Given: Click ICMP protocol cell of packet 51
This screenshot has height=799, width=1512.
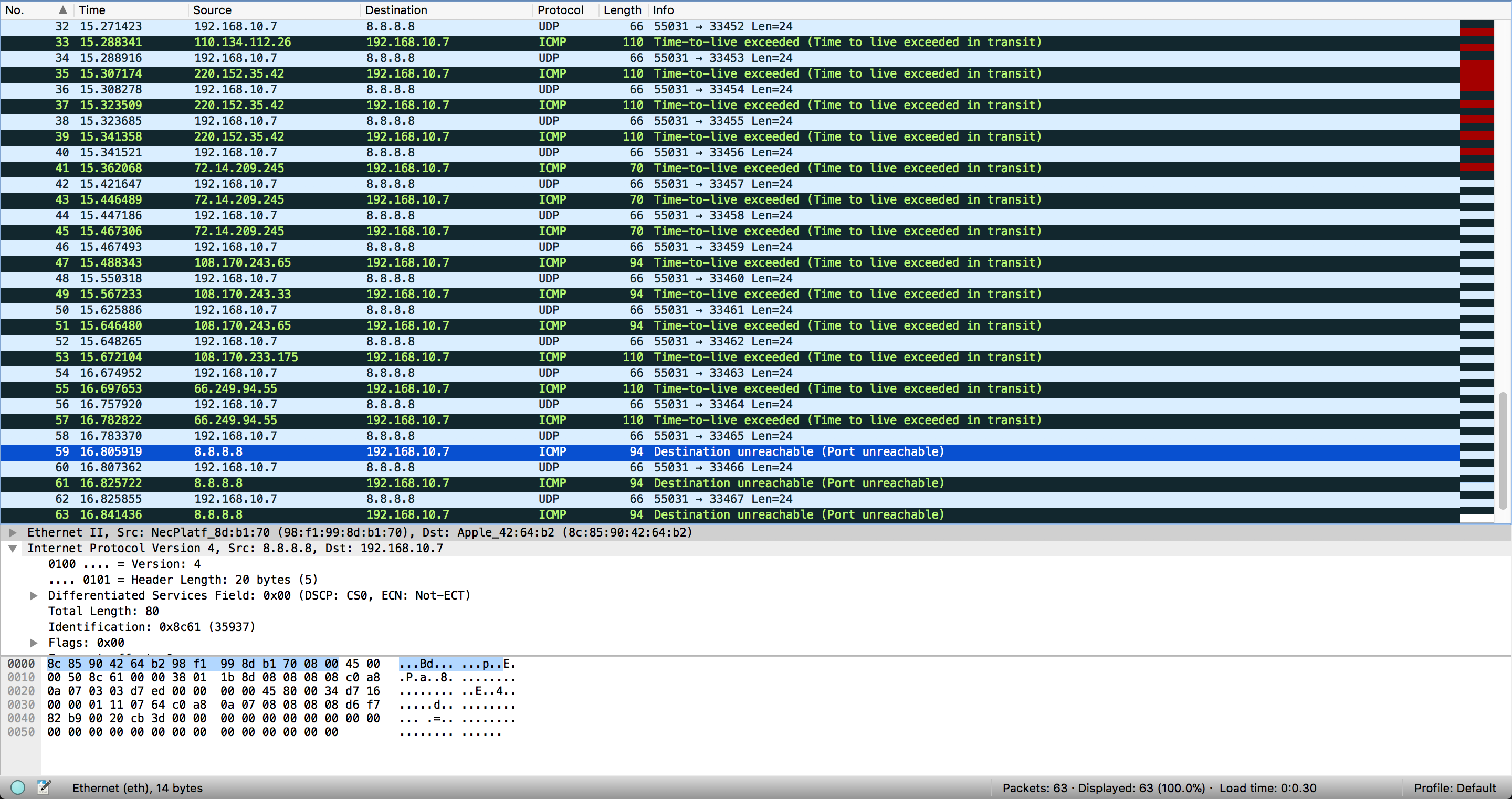Looking at the screenshot, I should click(552, 325).
